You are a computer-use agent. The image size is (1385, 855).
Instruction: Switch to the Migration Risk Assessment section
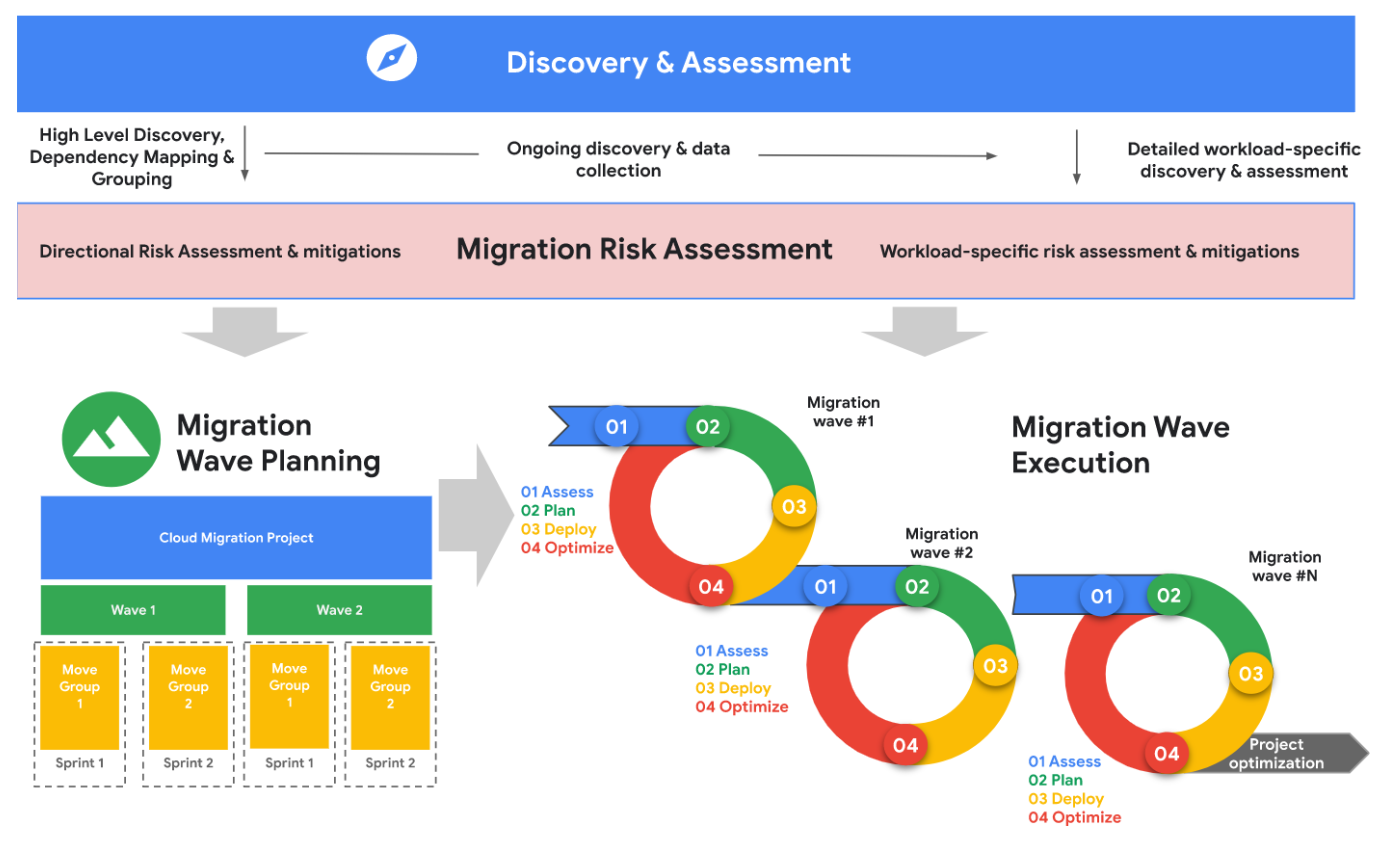coord(644,248)
